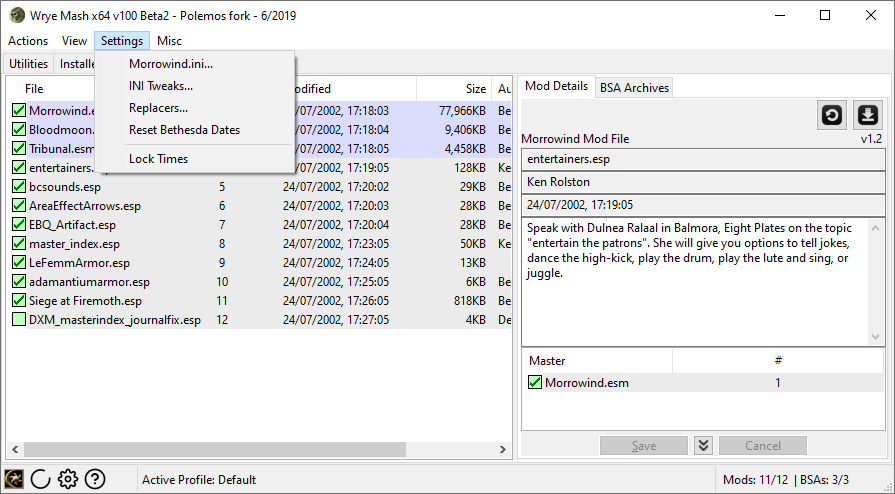Select the Siege at Firemoth.esp row
The height and width of the screenshot is (494, 895).
pyautogui.click(x=260, y=301)
